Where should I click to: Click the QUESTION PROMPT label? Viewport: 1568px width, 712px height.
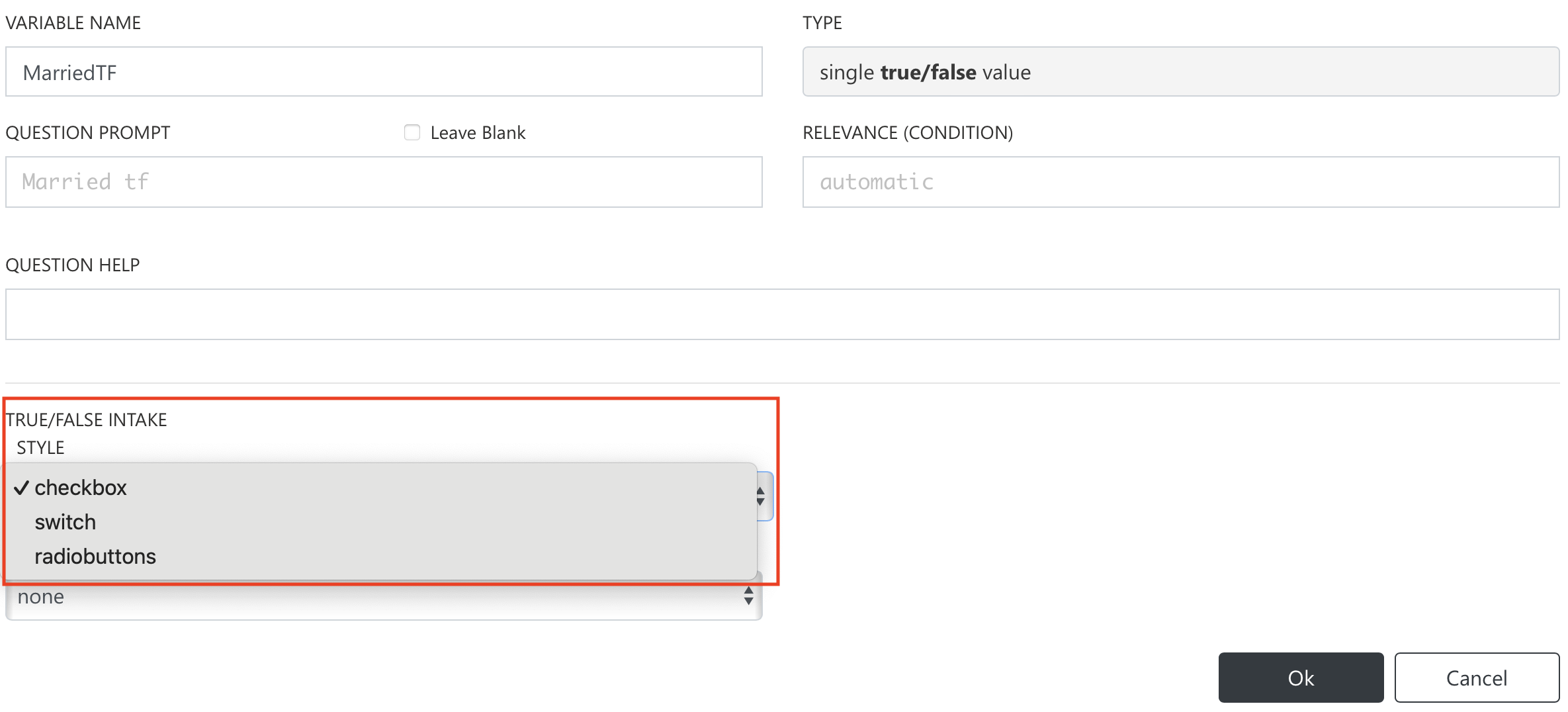(88, 133)
